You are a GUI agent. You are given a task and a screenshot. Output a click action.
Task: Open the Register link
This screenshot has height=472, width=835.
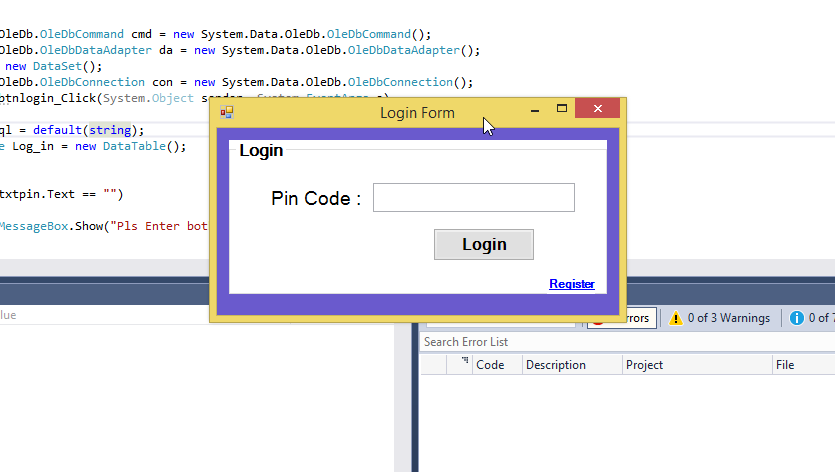click(571, 284)
